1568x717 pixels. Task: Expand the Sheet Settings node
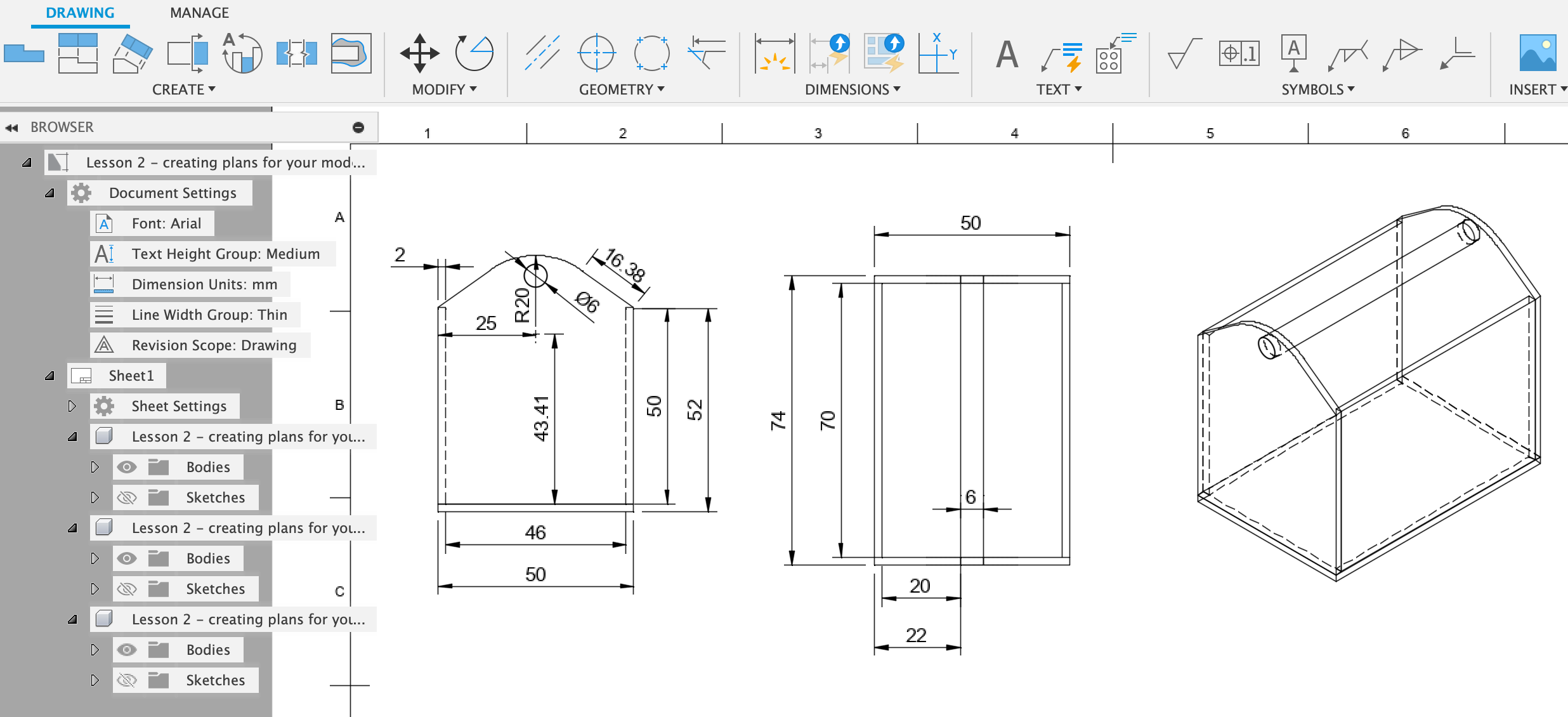72,406
